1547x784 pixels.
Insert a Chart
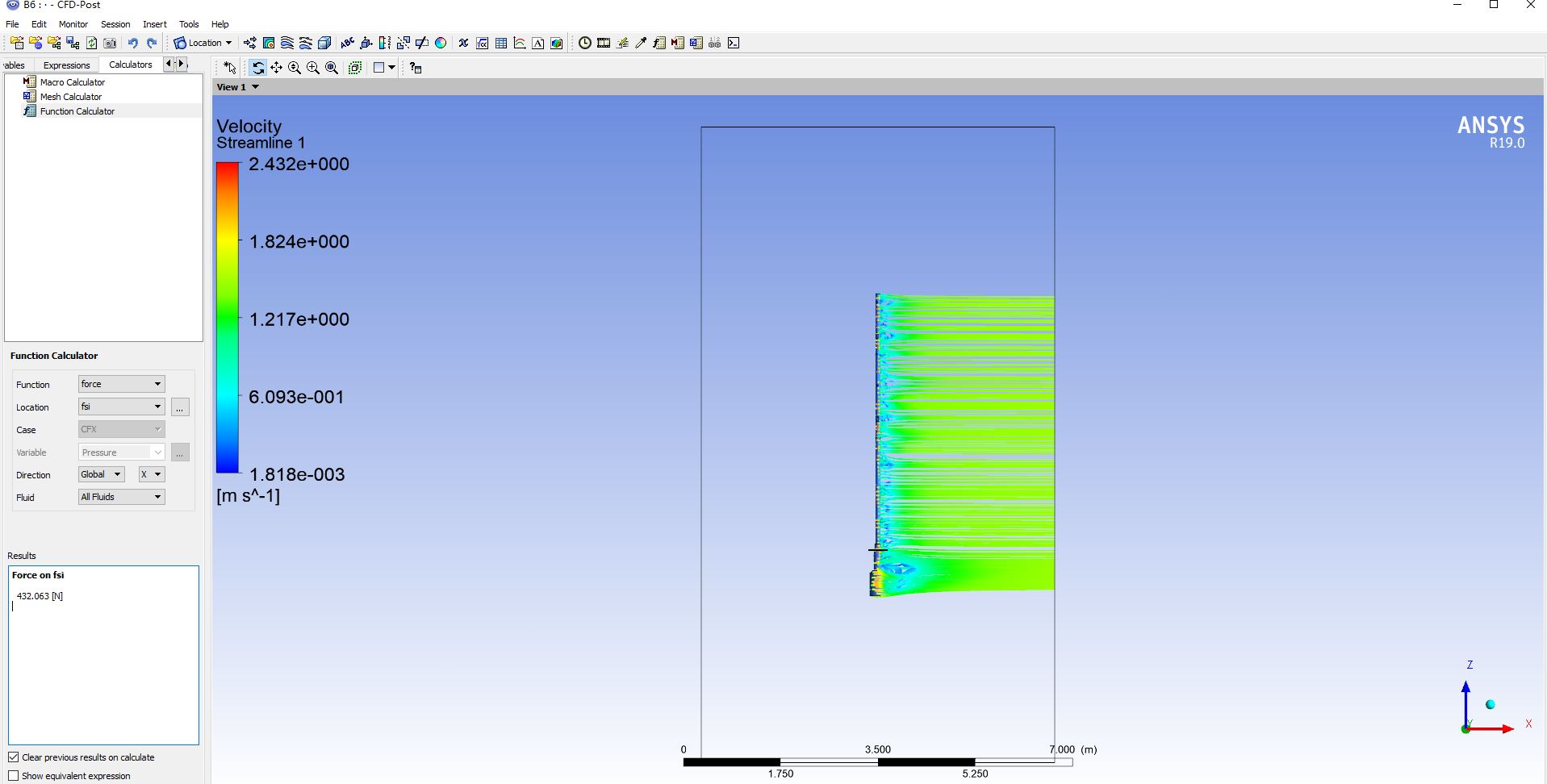point(520,43)
